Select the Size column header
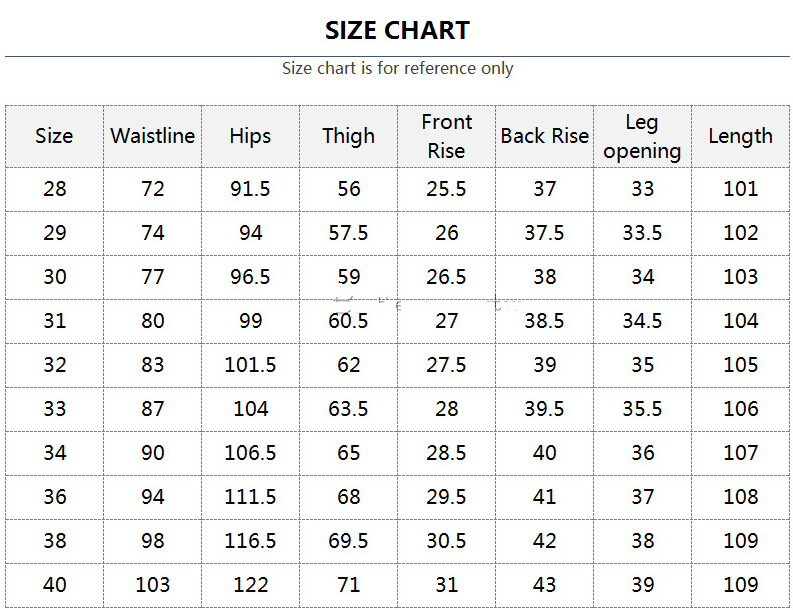This screenshot has height=610, width=793. (x=54, y=136)
